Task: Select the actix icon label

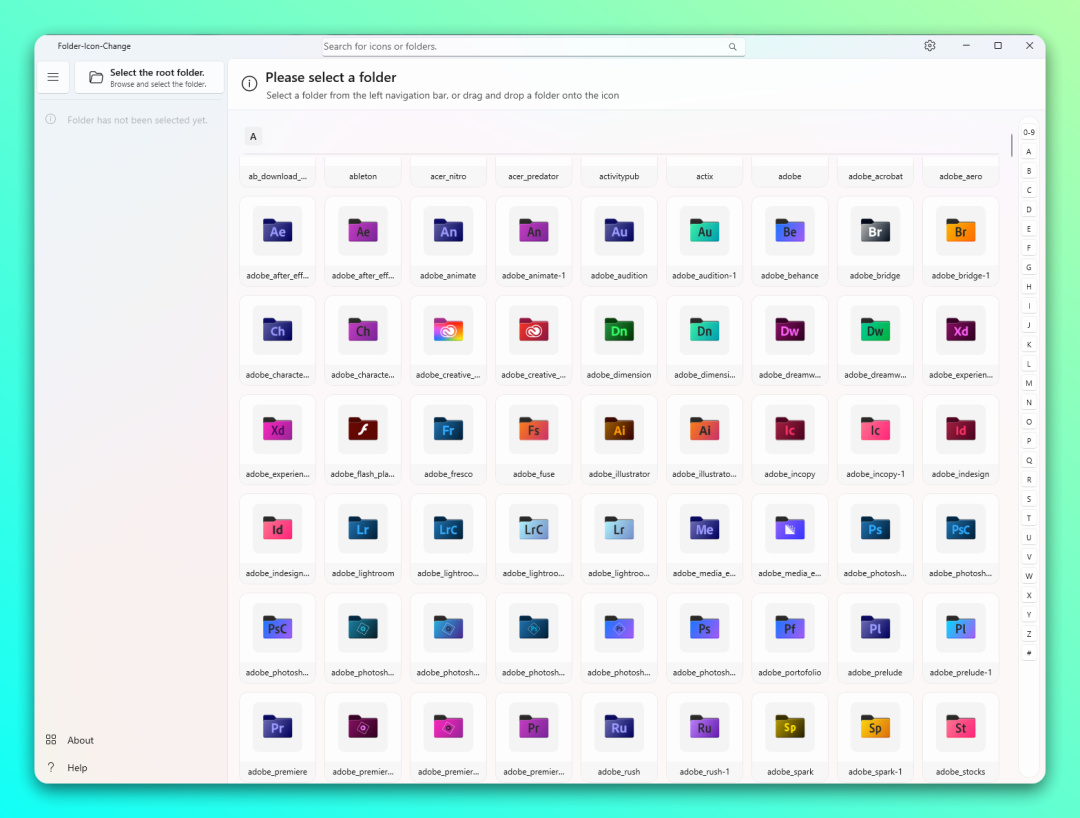Action: pyautogui.click(x=705, y=176)
